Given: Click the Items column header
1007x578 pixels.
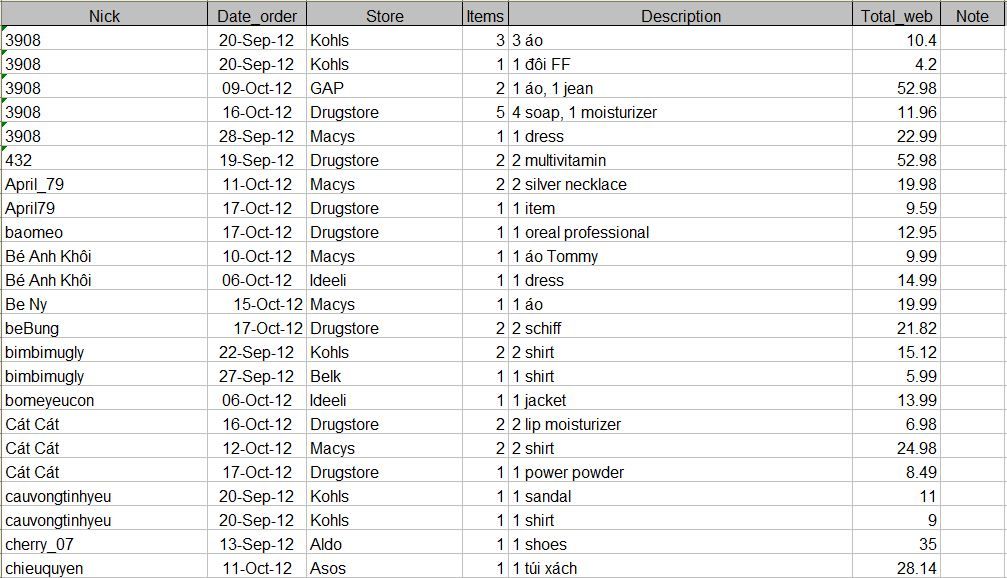Looking at the screenshot, I should (x=486, y=16).
